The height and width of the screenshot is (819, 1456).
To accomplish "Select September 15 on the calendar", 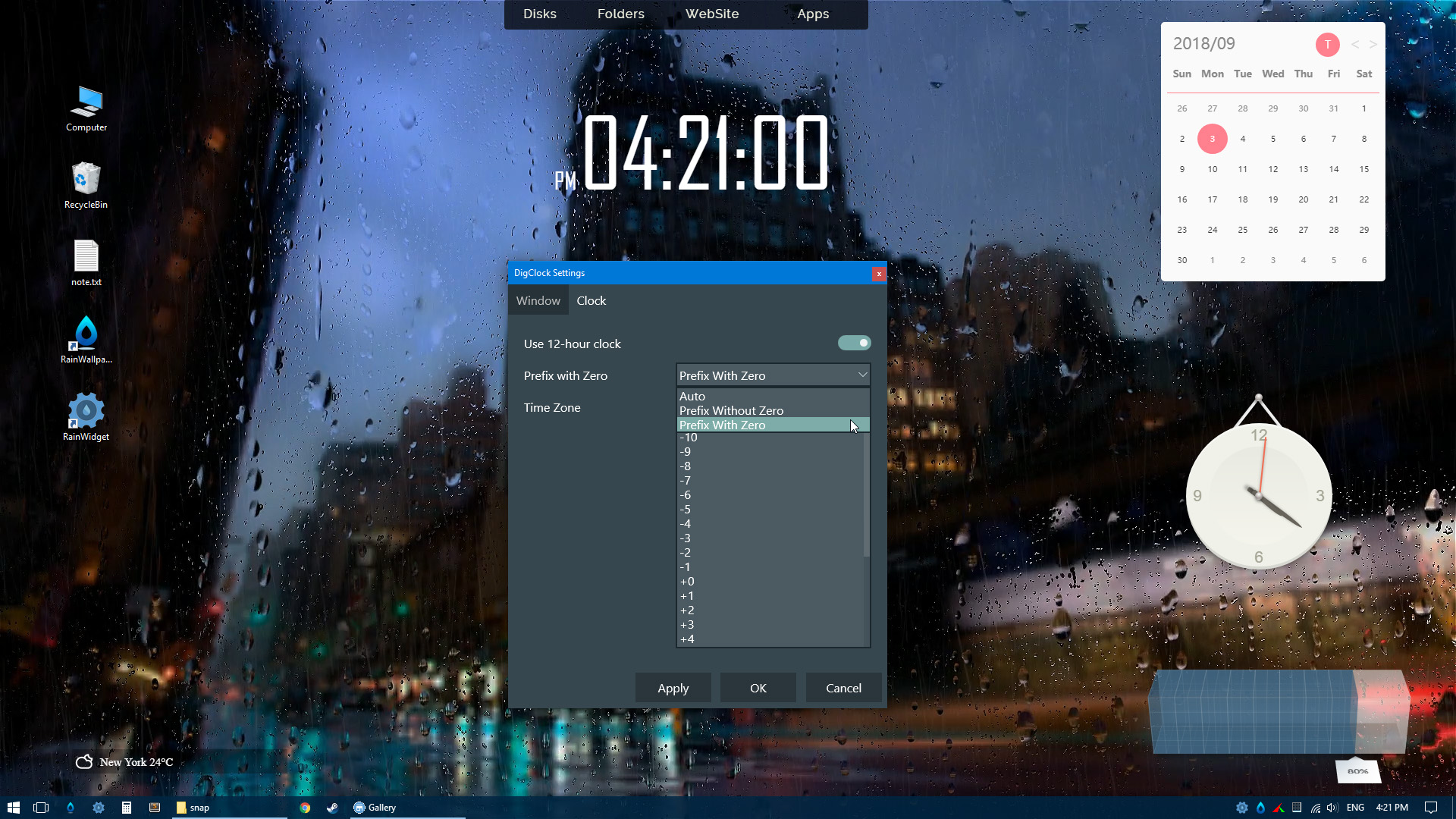I will [1363, 169].
